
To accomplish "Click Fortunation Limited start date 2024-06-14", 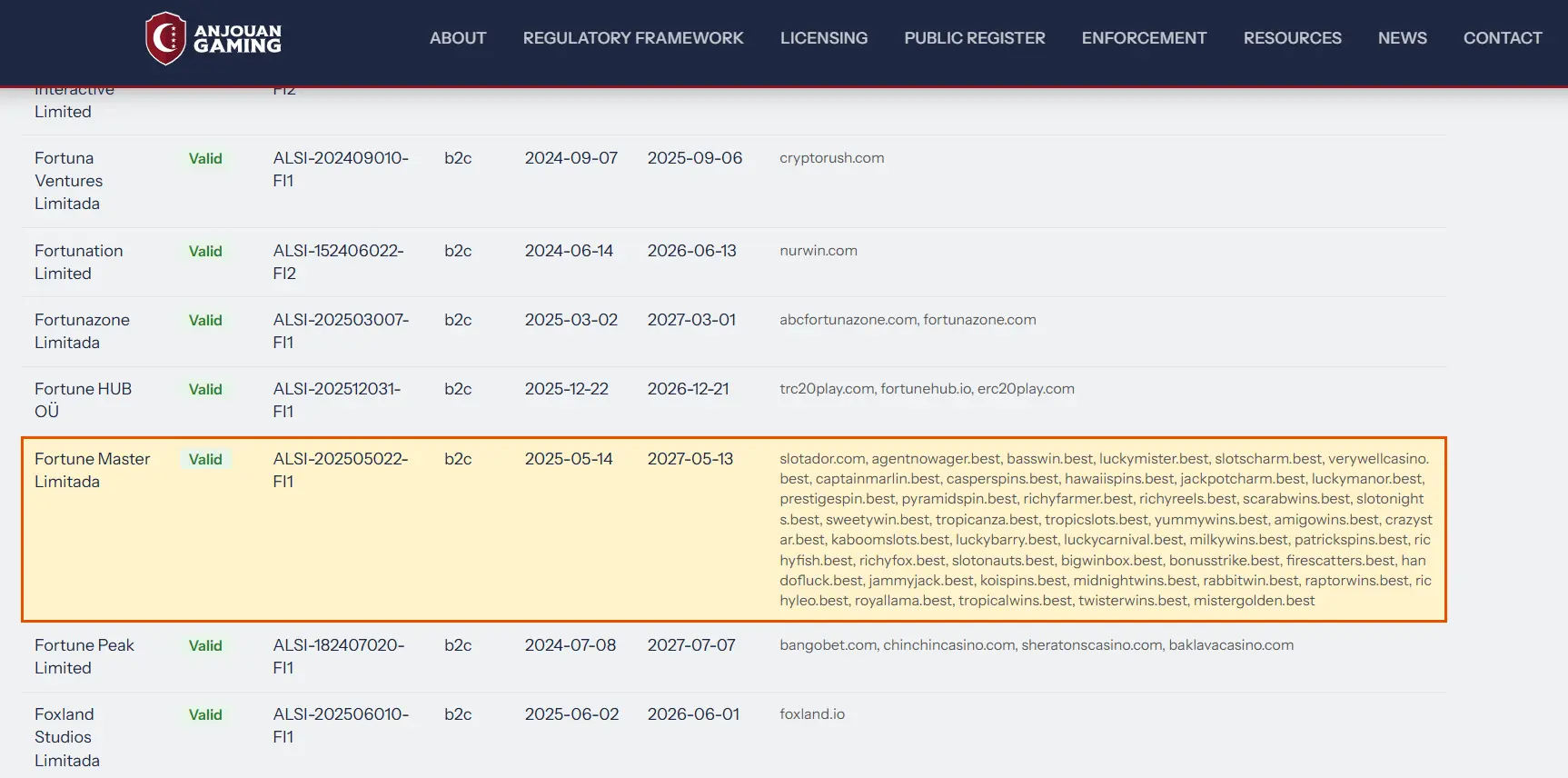I will pyautogui.click(x=569, y=251).
